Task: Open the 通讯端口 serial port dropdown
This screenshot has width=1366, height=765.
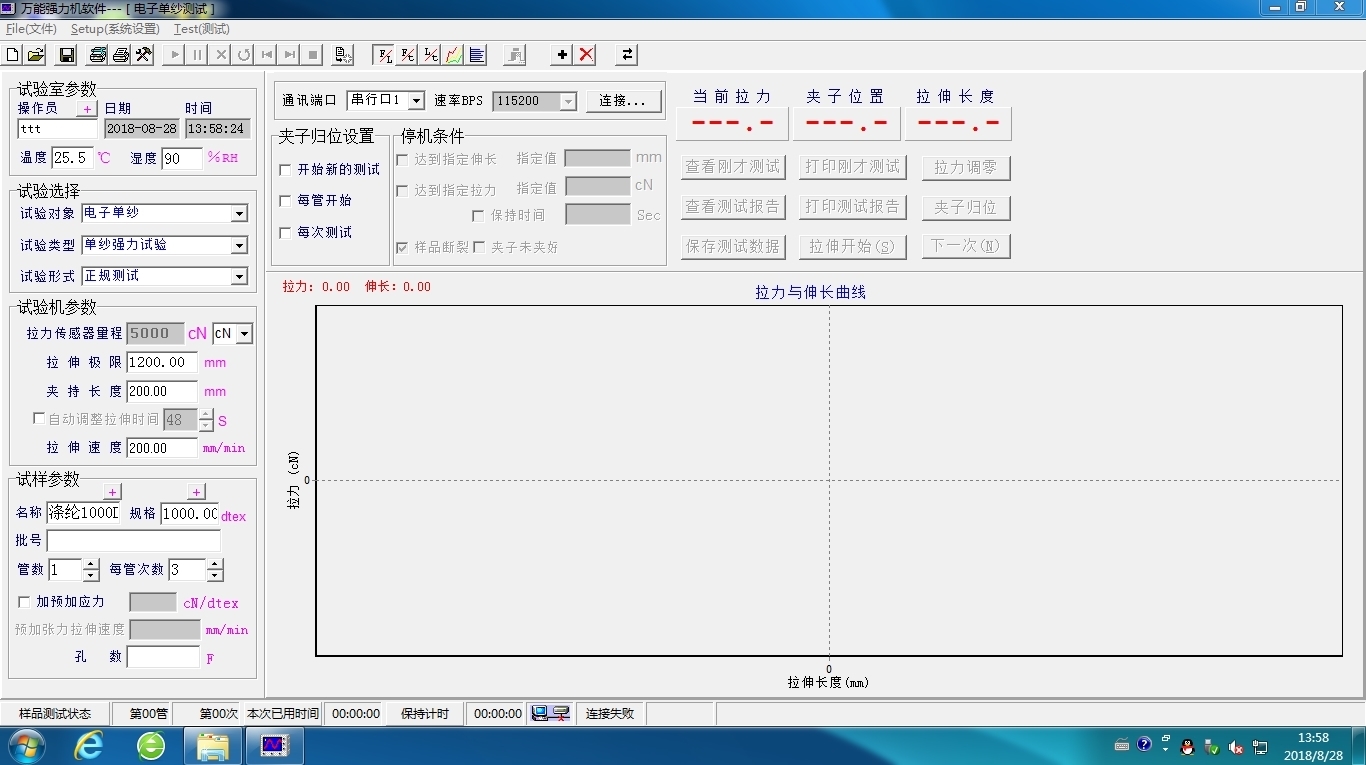Action: (416, 101)
